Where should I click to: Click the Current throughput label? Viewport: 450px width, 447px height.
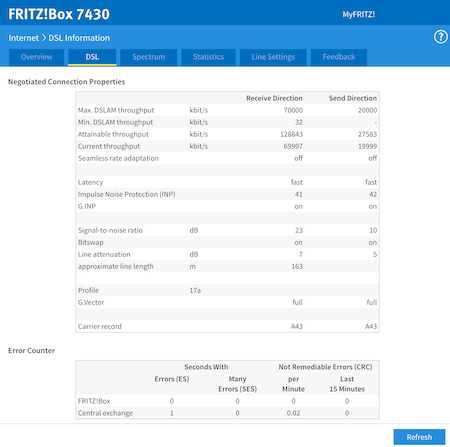[x=109, y=146]
